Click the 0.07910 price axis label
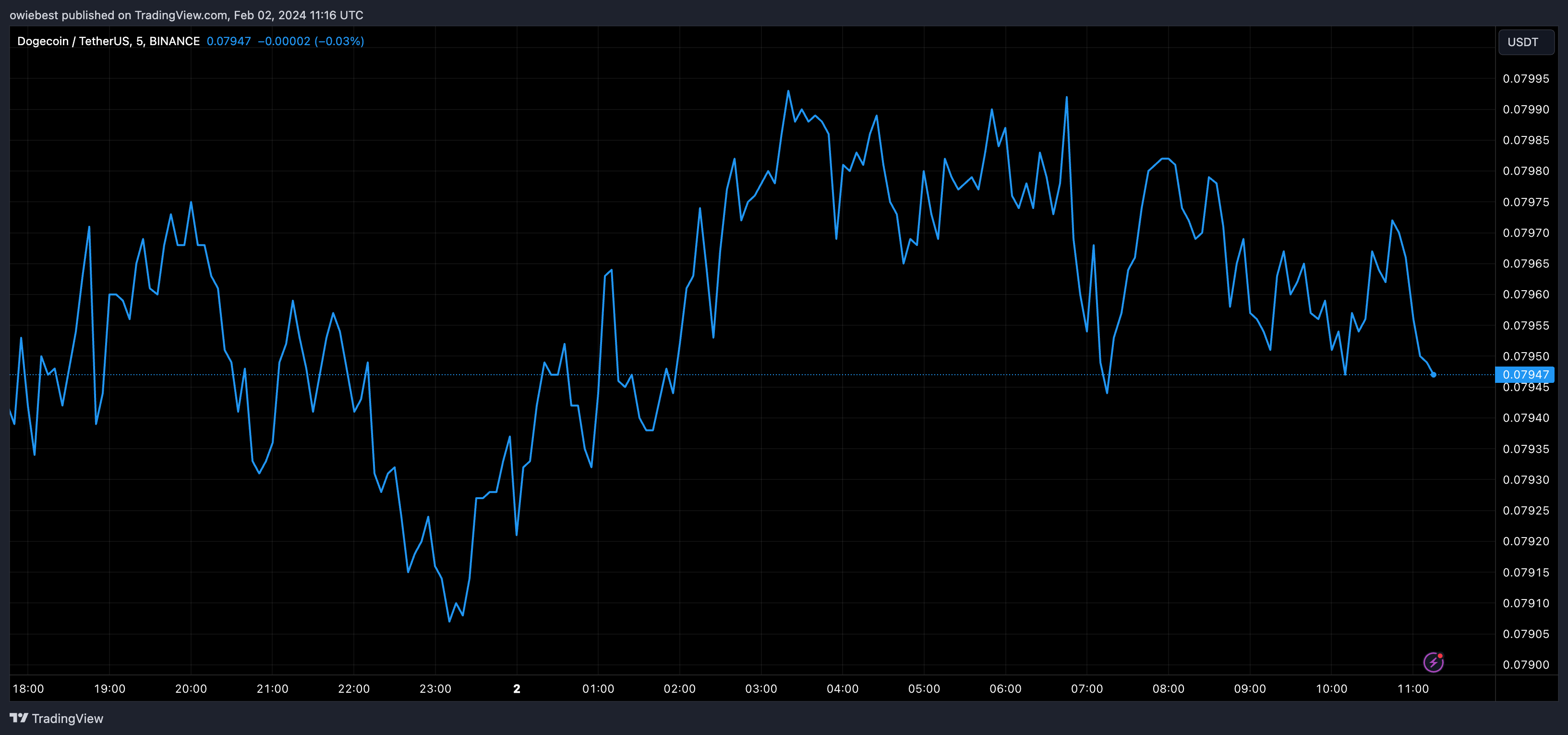The height and width of the screenshot is (735, 1568). (x=1526, y=603)
